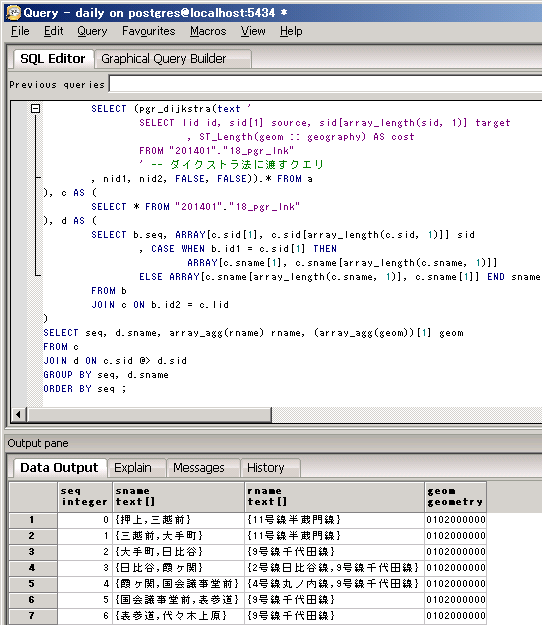Open the Macros menu
Viewport: 542px width, 625px height.
[208, 31]
